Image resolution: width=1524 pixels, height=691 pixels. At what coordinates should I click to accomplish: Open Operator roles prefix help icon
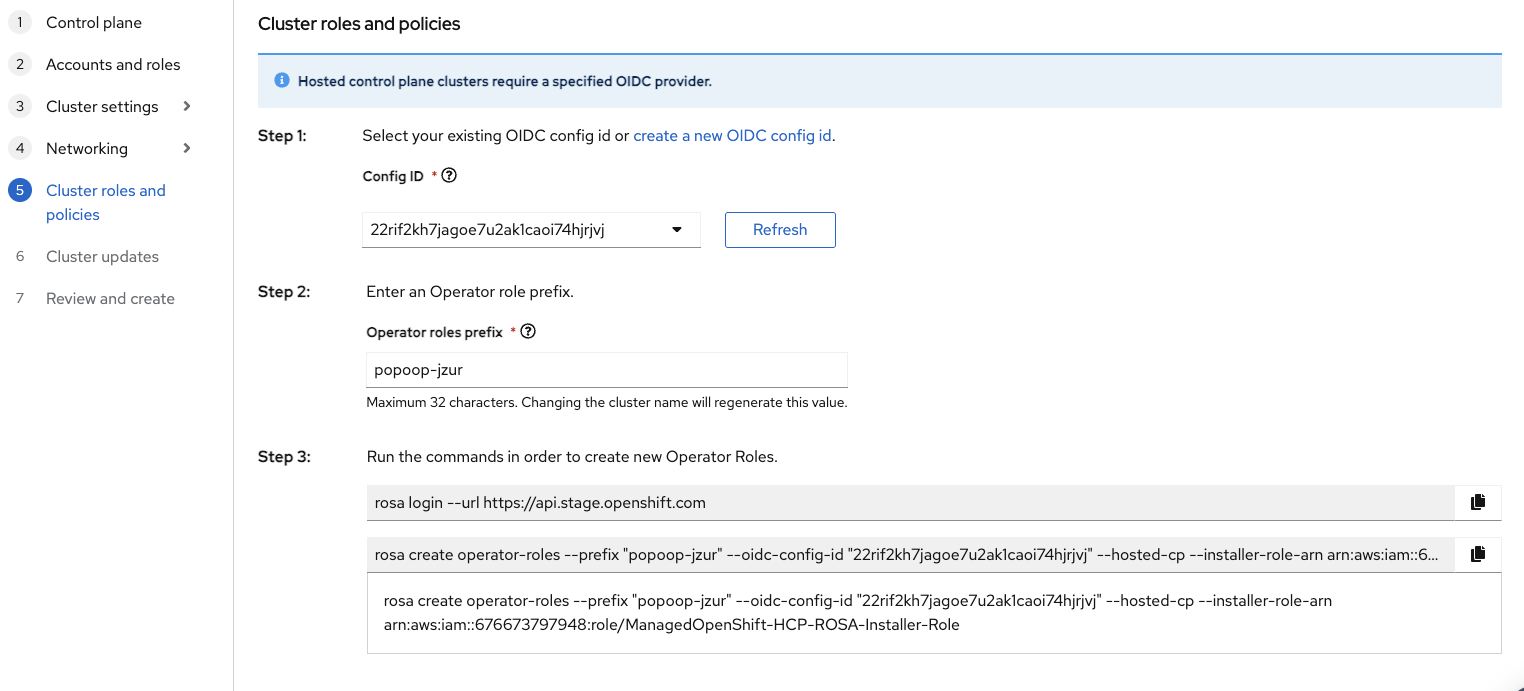click(529, 331)
